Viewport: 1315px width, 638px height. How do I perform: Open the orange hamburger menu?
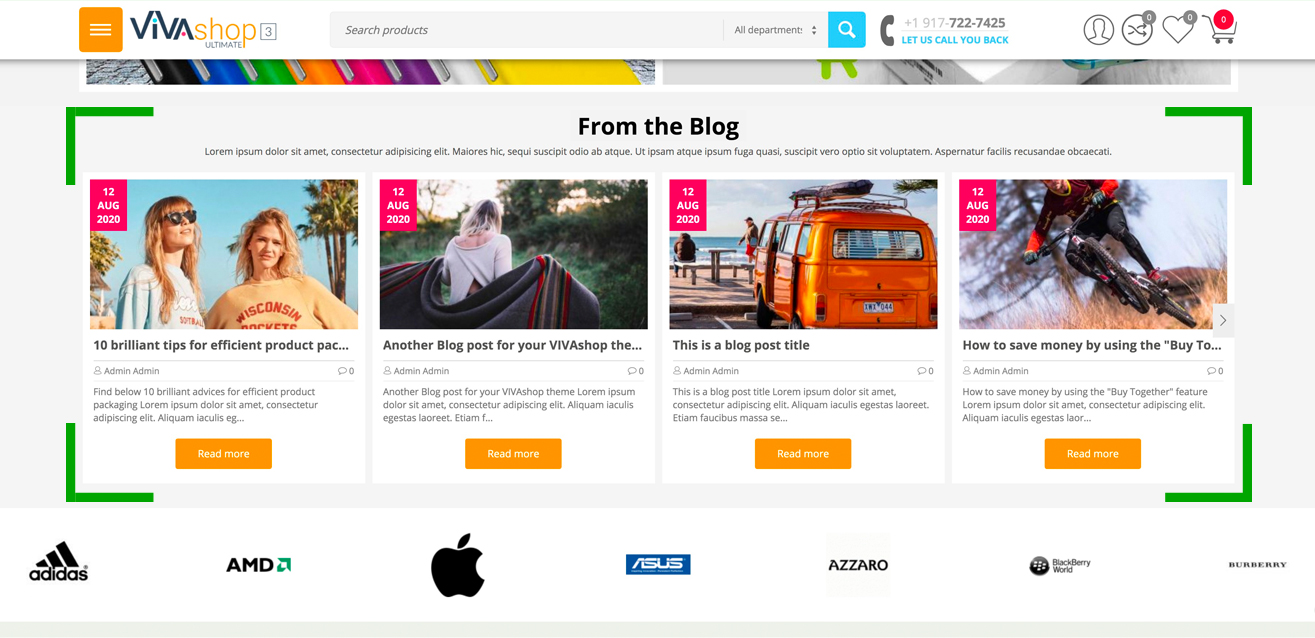click(101, 30)
